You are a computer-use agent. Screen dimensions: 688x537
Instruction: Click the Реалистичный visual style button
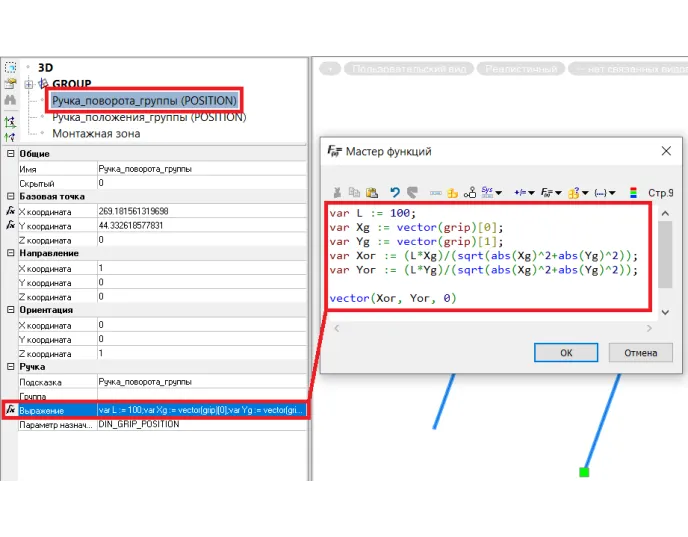521,69
